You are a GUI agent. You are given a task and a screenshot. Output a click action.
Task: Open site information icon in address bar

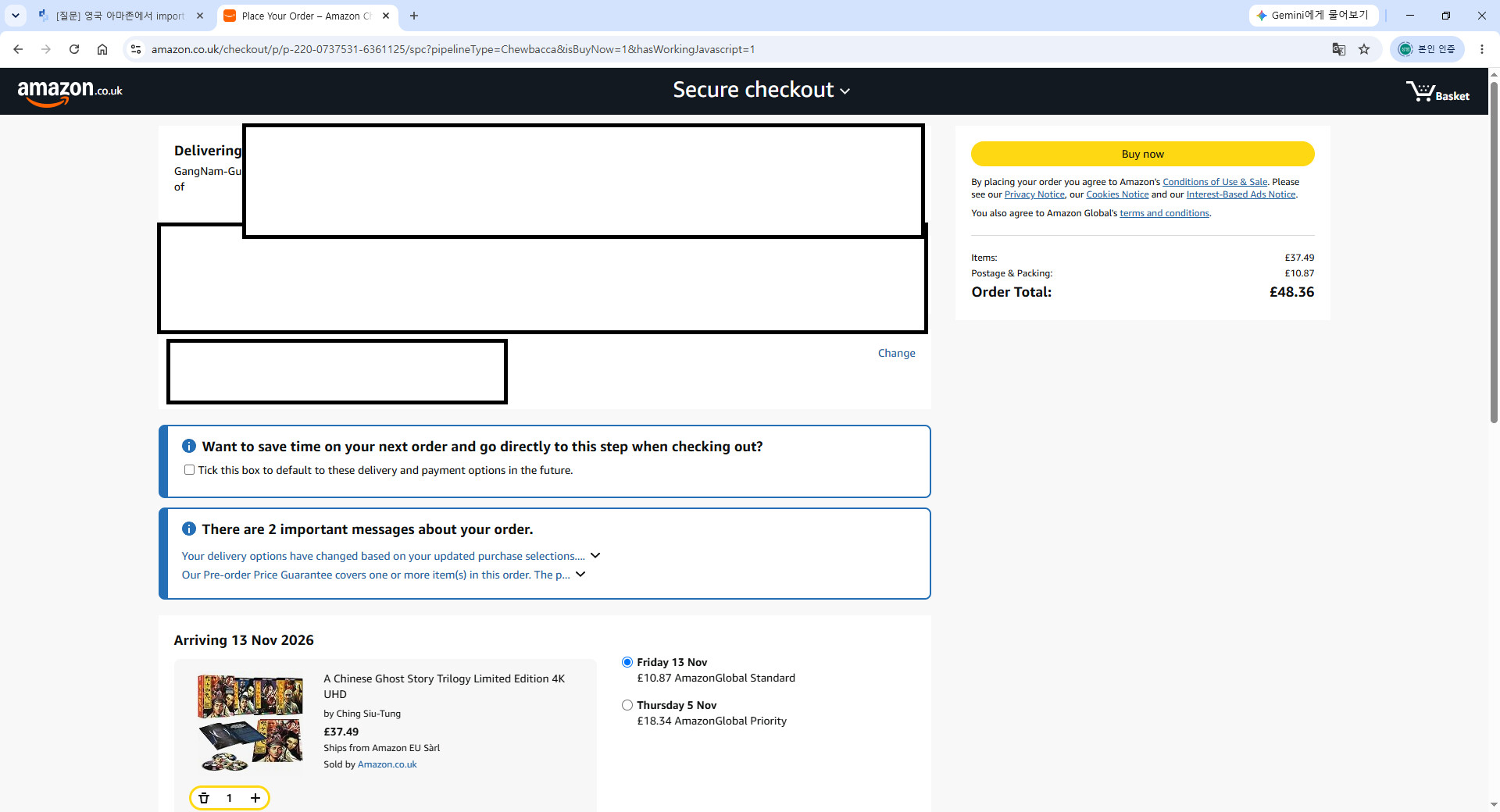pos(136,49)
